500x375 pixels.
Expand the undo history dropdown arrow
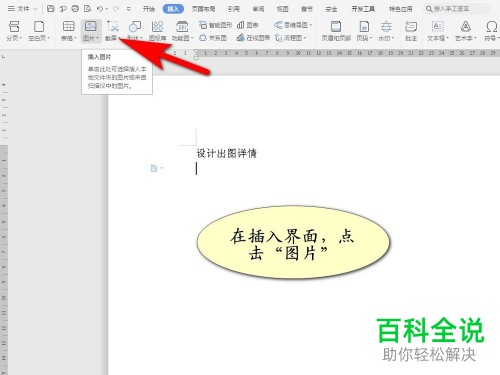pos(107,9)
